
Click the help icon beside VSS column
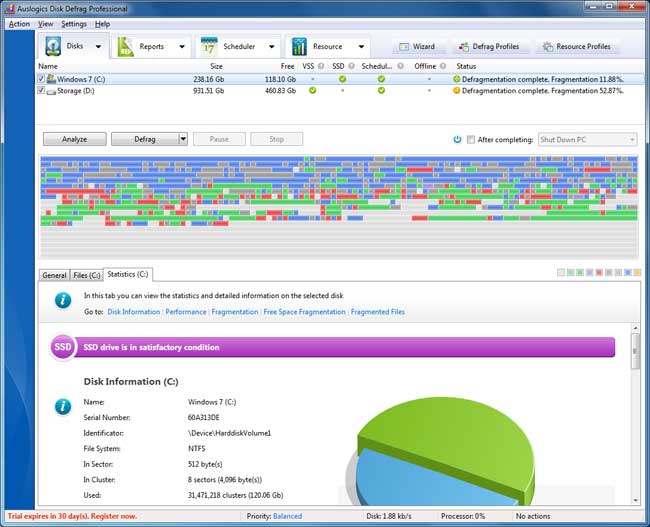[321, 66]
